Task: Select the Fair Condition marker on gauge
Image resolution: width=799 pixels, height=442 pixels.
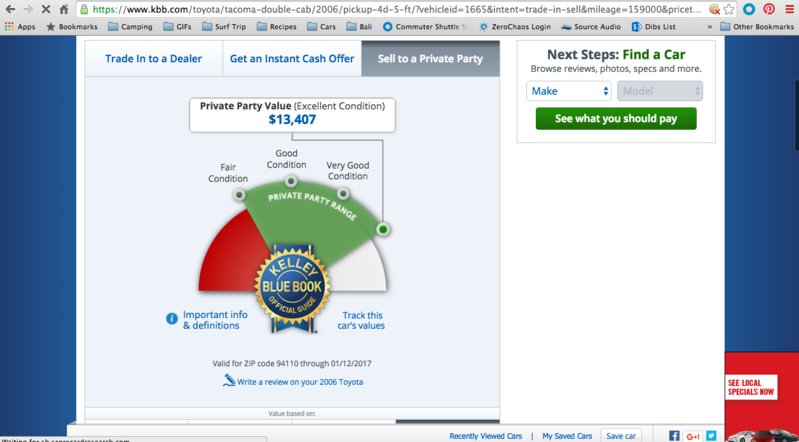Action: click(238, 194)
